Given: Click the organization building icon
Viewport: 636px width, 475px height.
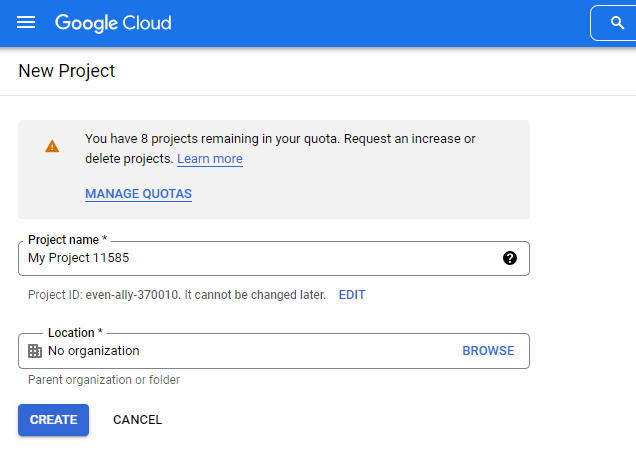Looking at the screenshot, I should coord(35,351).
